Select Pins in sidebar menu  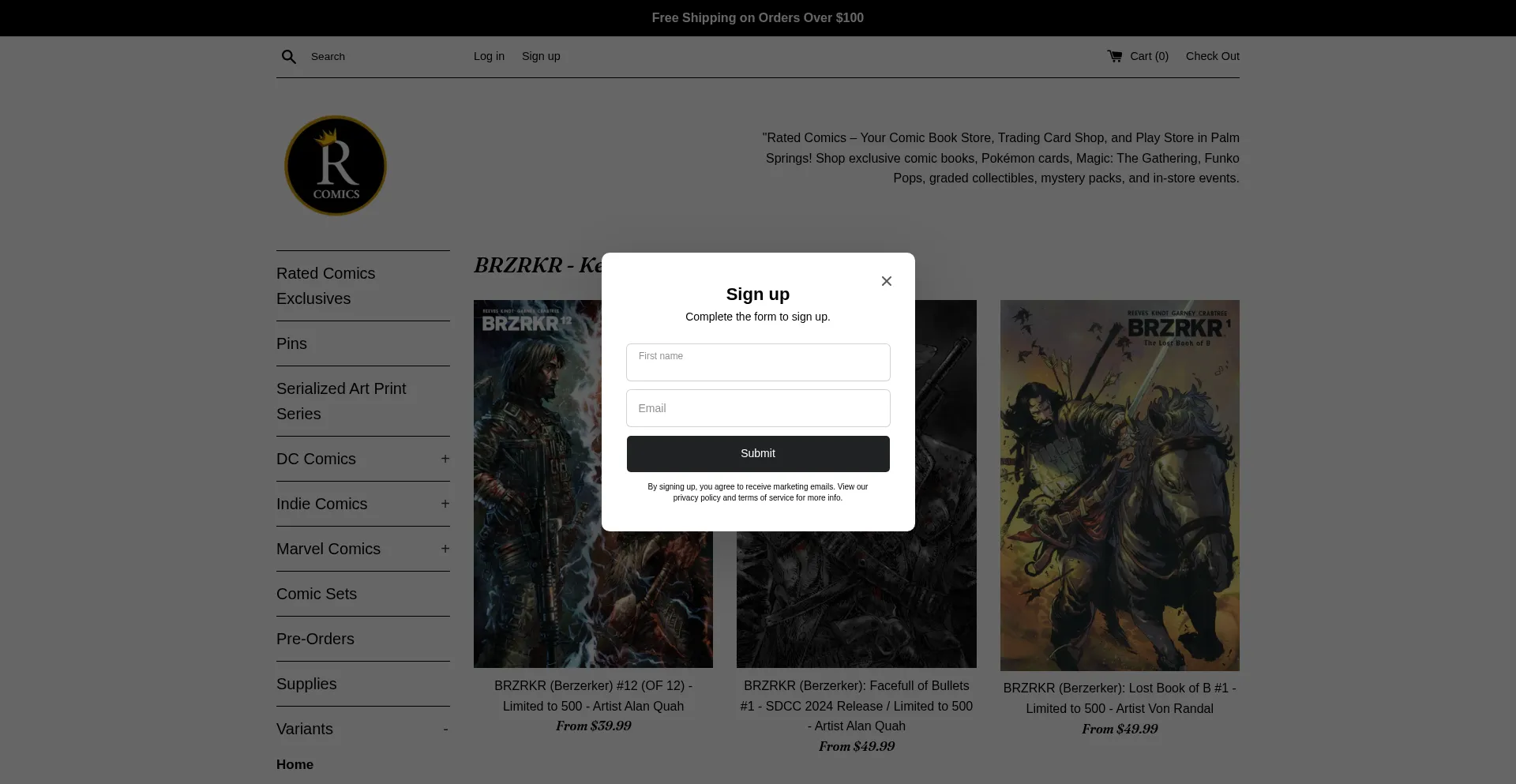pyautogui.click(x=291, y=343)
